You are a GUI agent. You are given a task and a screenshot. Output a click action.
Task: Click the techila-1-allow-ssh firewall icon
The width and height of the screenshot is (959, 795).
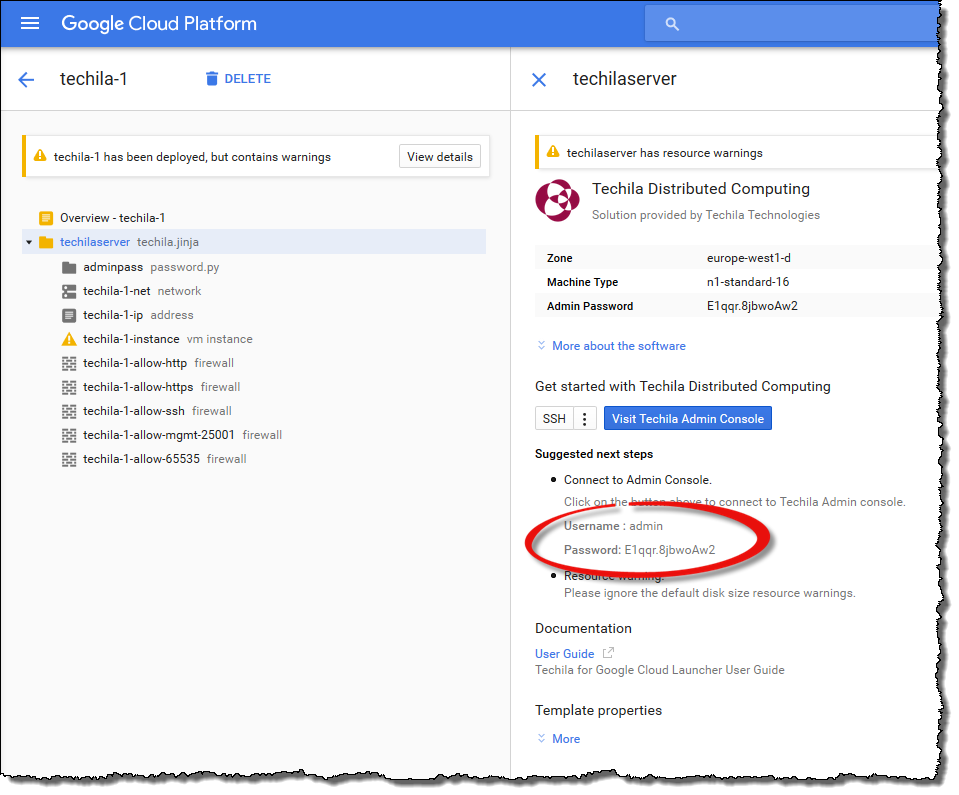coord(69,411)
